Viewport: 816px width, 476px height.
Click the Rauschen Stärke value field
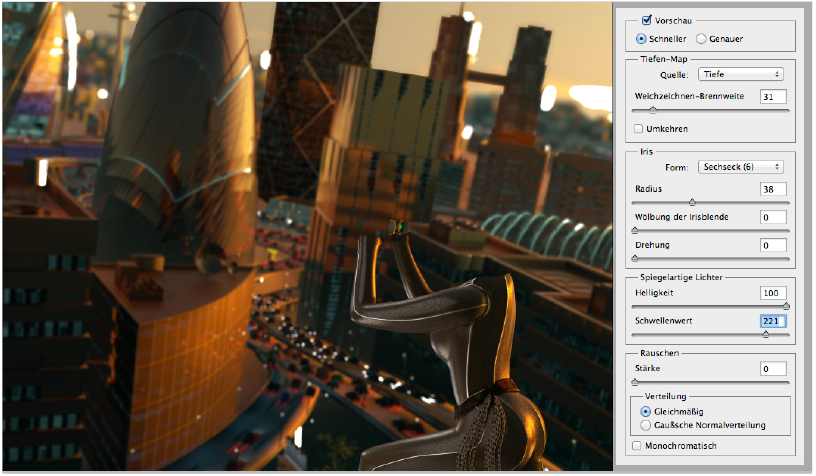pos(773,369)
